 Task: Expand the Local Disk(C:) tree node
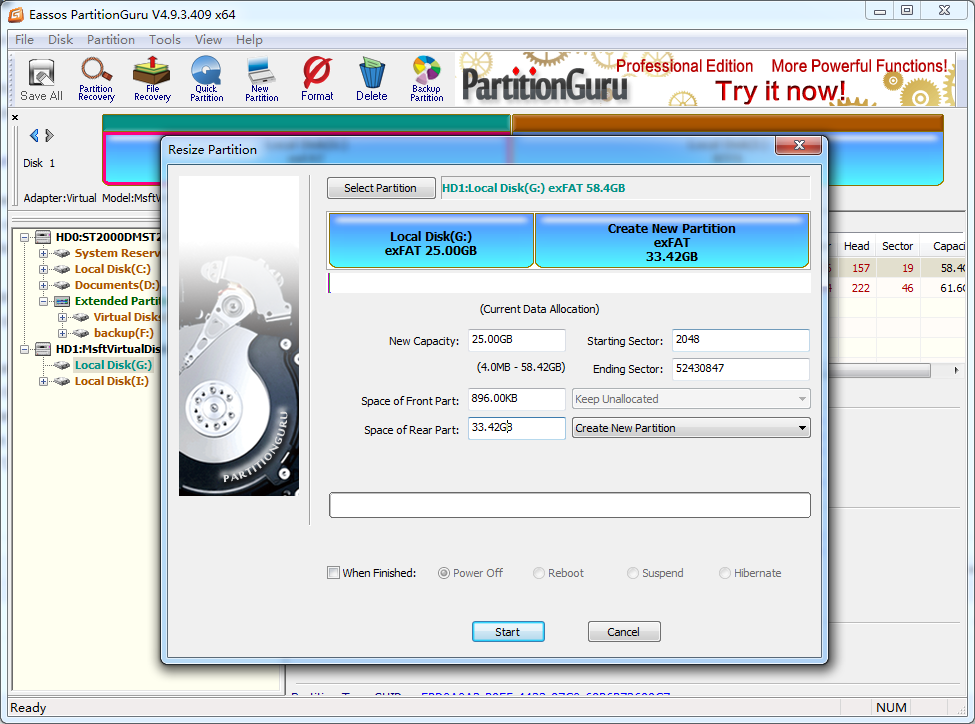pos(43,269)
